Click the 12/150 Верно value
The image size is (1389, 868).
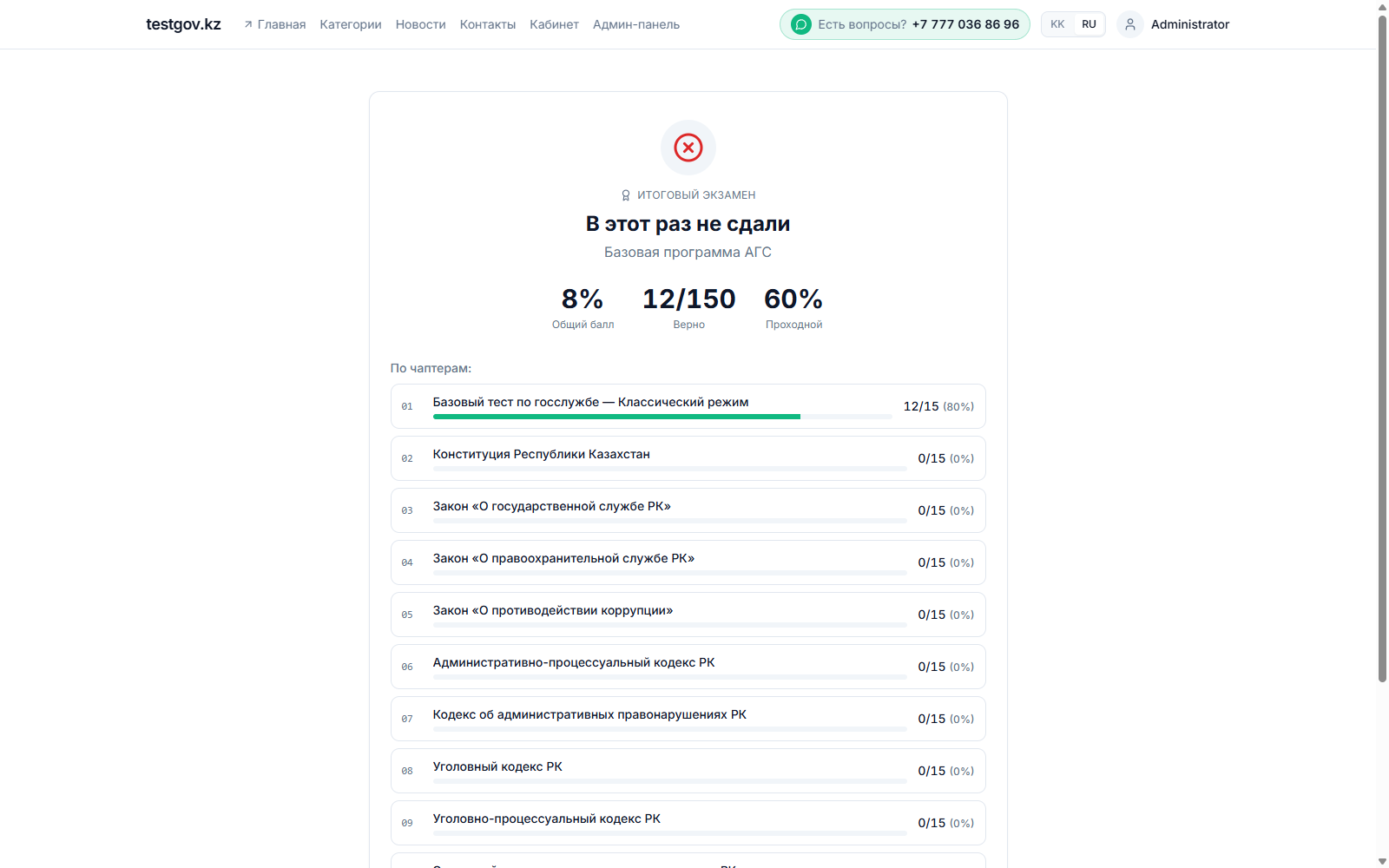688,299
